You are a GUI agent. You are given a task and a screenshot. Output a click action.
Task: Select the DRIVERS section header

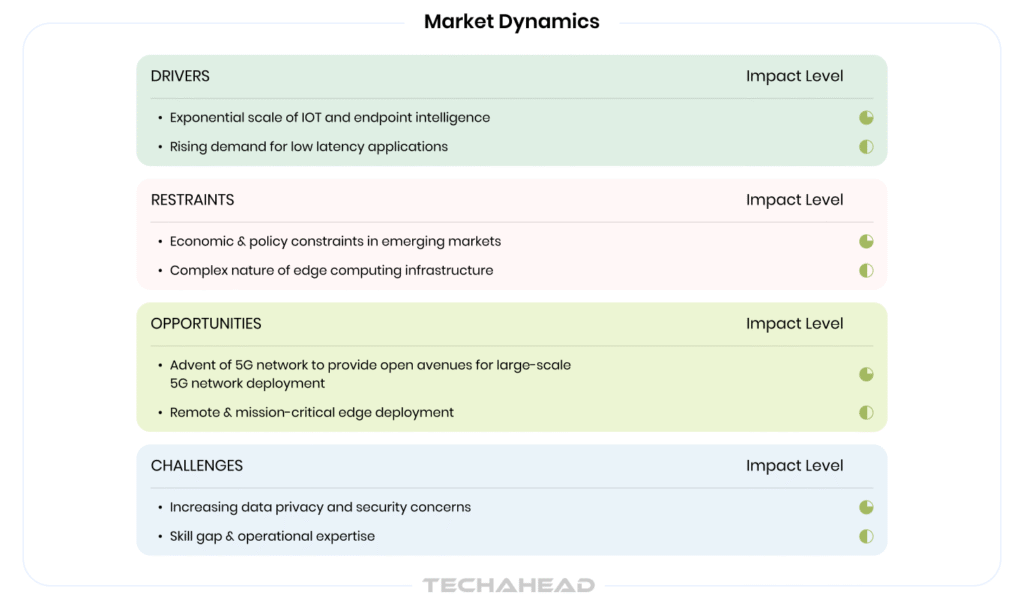tap(180, 77)
